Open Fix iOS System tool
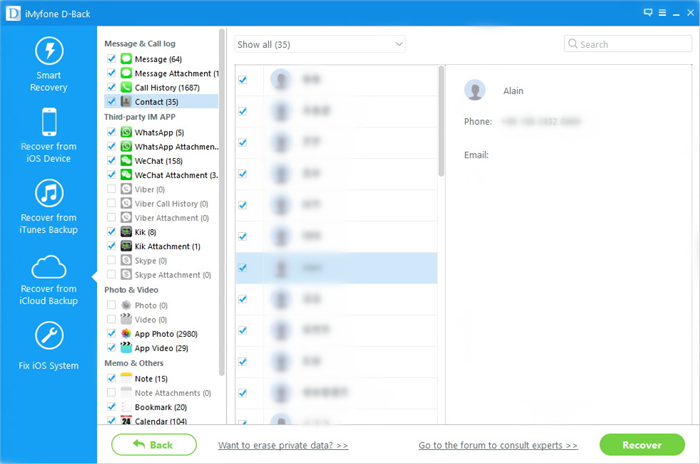The width and height of the screenshot is (700, 464). click(x=49, y=346)
